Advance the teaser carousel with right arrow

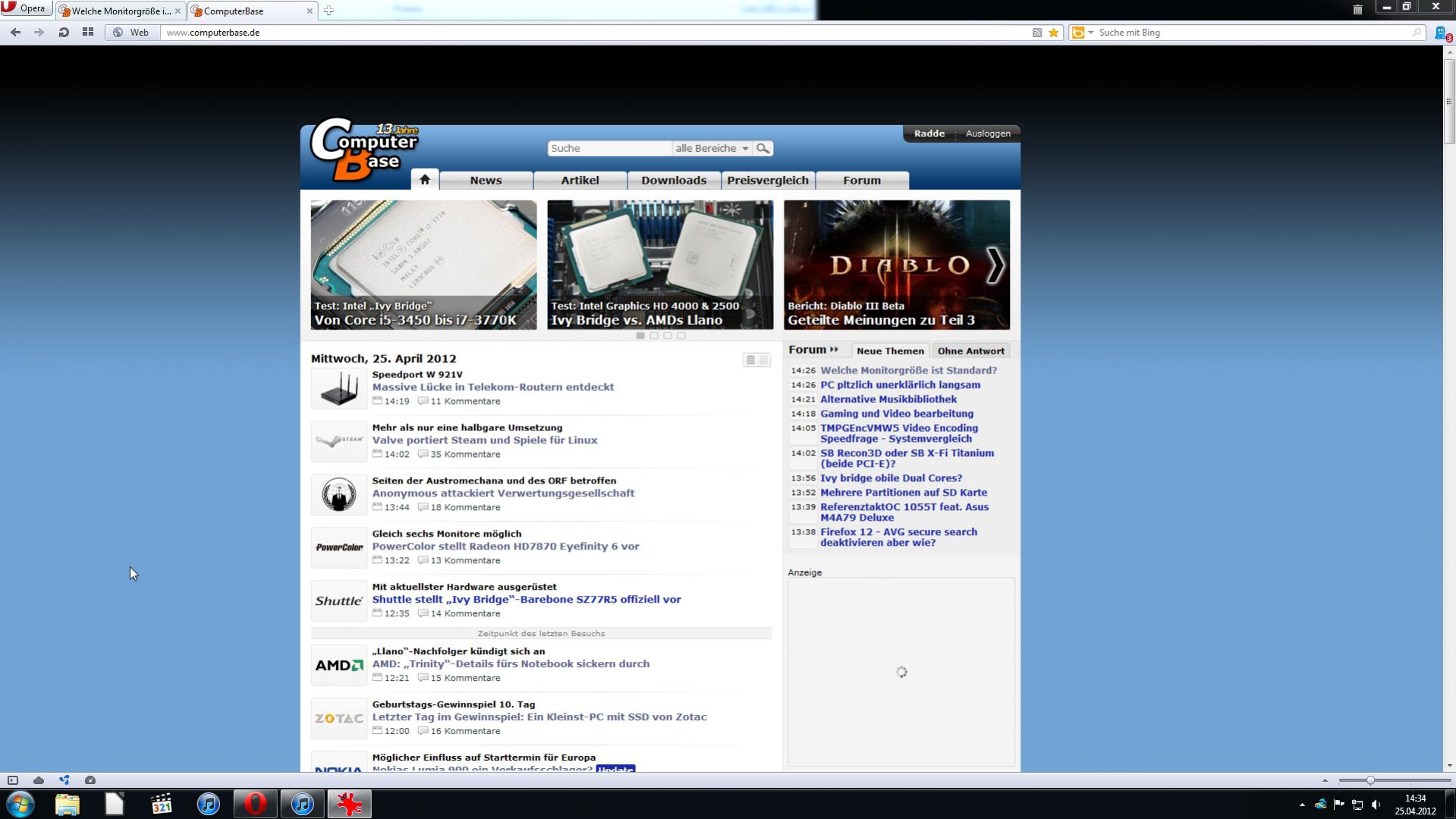click(x=995, y=265)
